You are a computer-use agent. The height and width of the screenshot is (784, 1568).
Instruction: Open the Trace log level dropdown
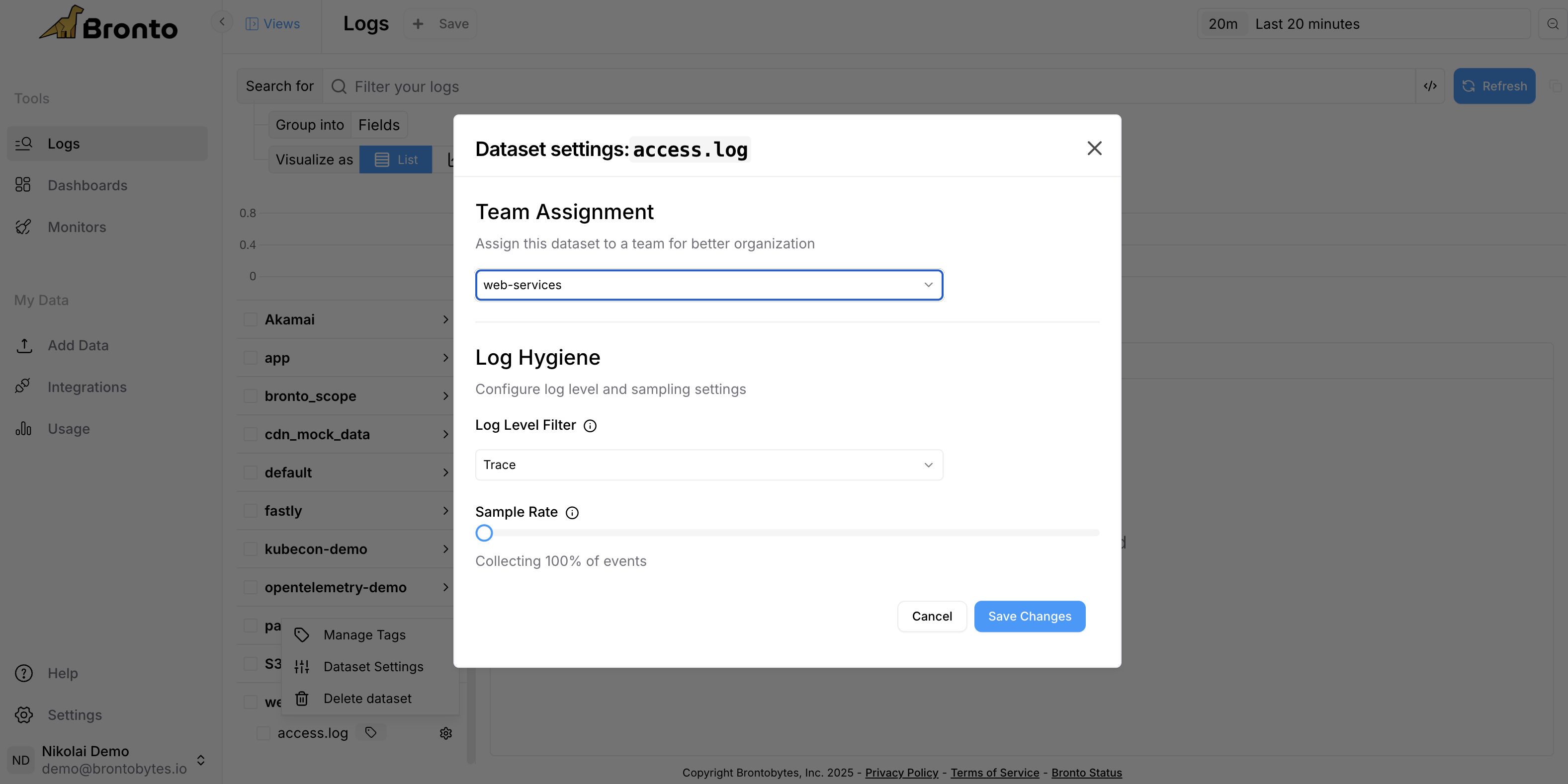[x=708, y=465]
